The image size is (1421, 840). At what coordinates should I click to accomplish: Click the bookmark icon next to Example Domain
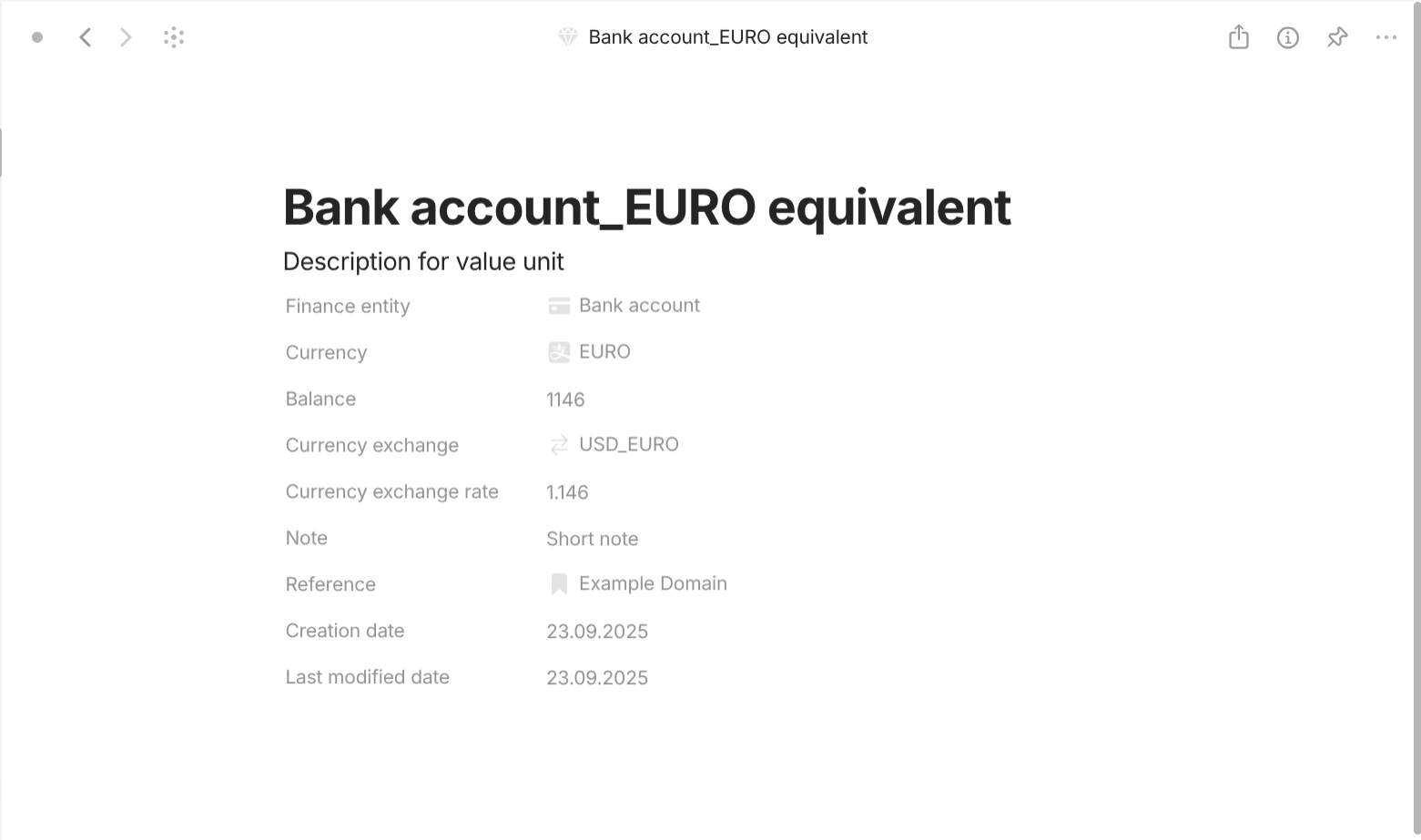(558, 583)
